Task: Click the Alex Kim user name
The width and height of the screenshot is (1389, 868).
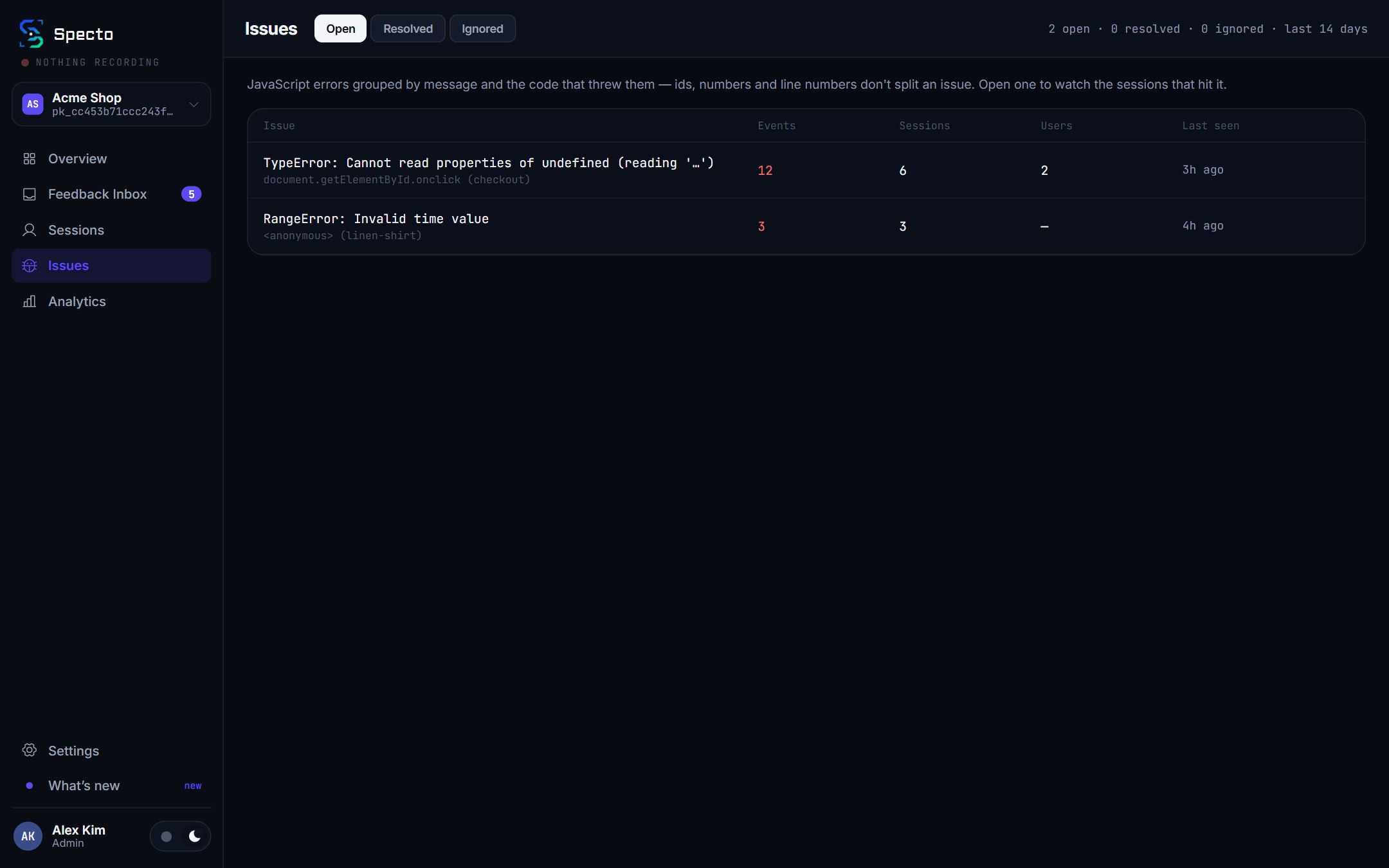Action: pyautogui.click(x=78, y=830)
